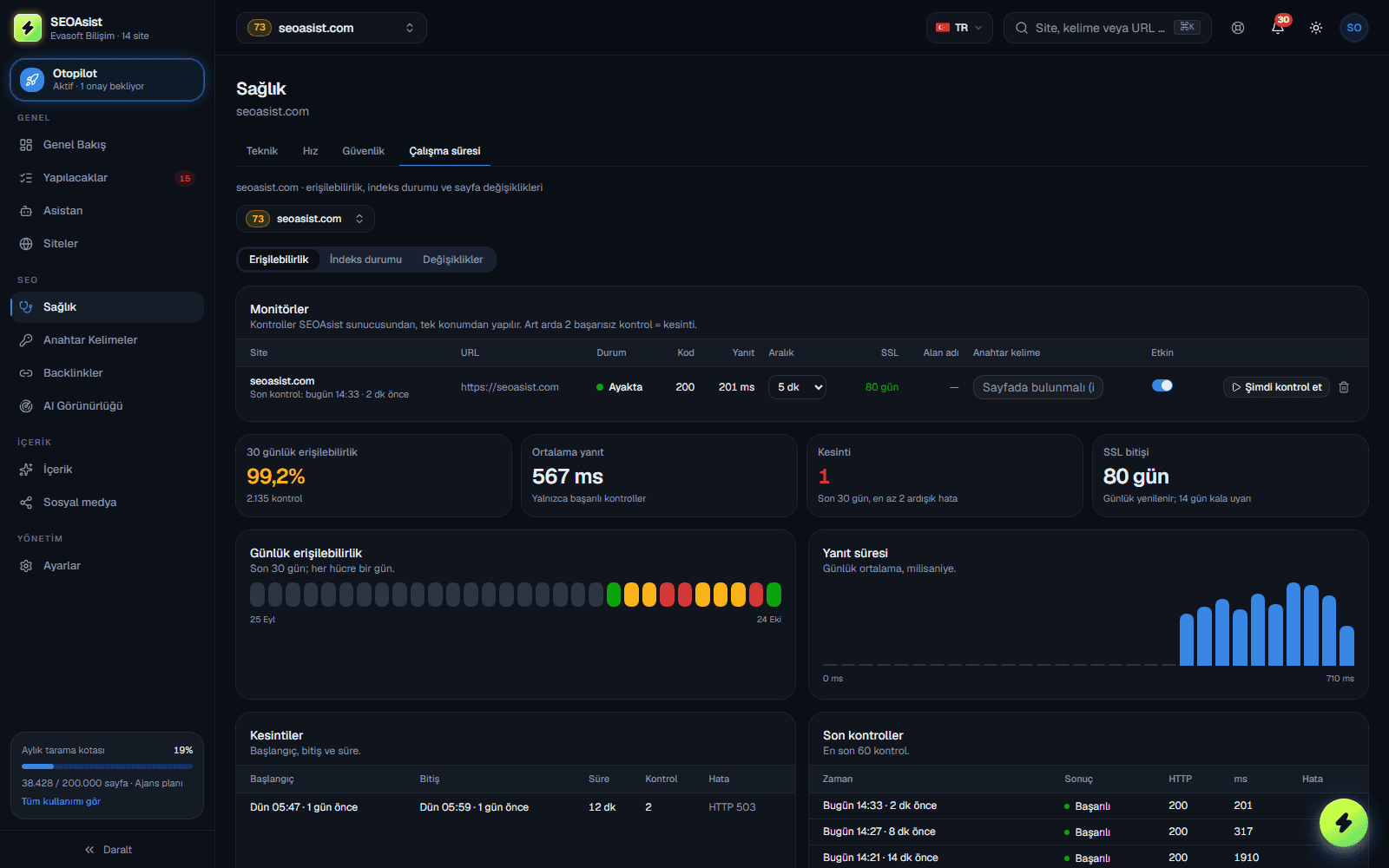Click the last green cell in daily availability
1389x868 pixels.
[773, 595]
